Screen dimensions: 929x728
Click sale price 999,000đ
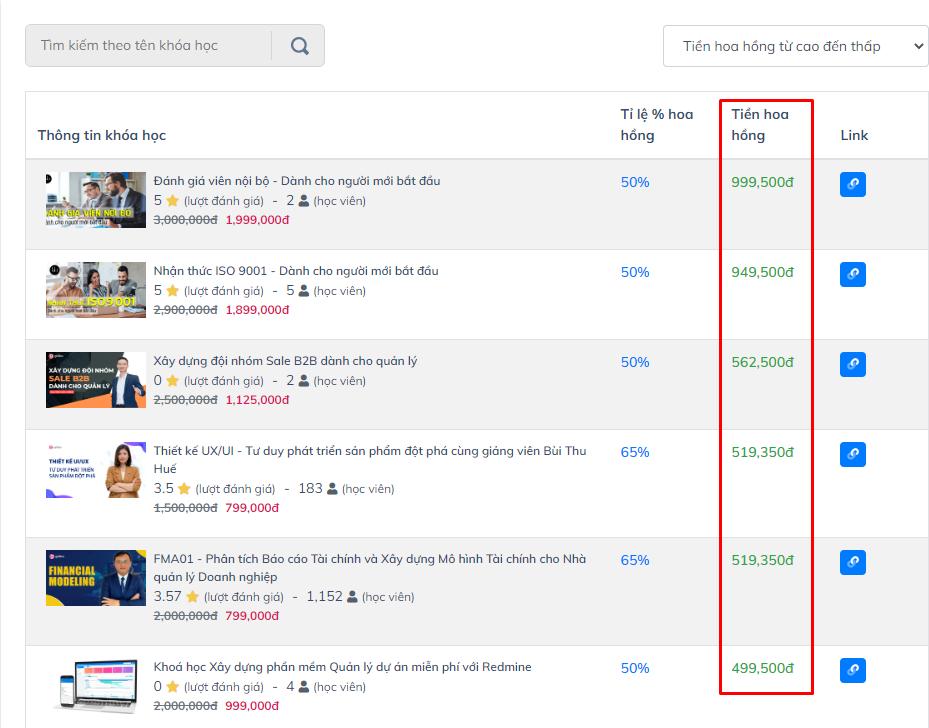pos(252,705)
